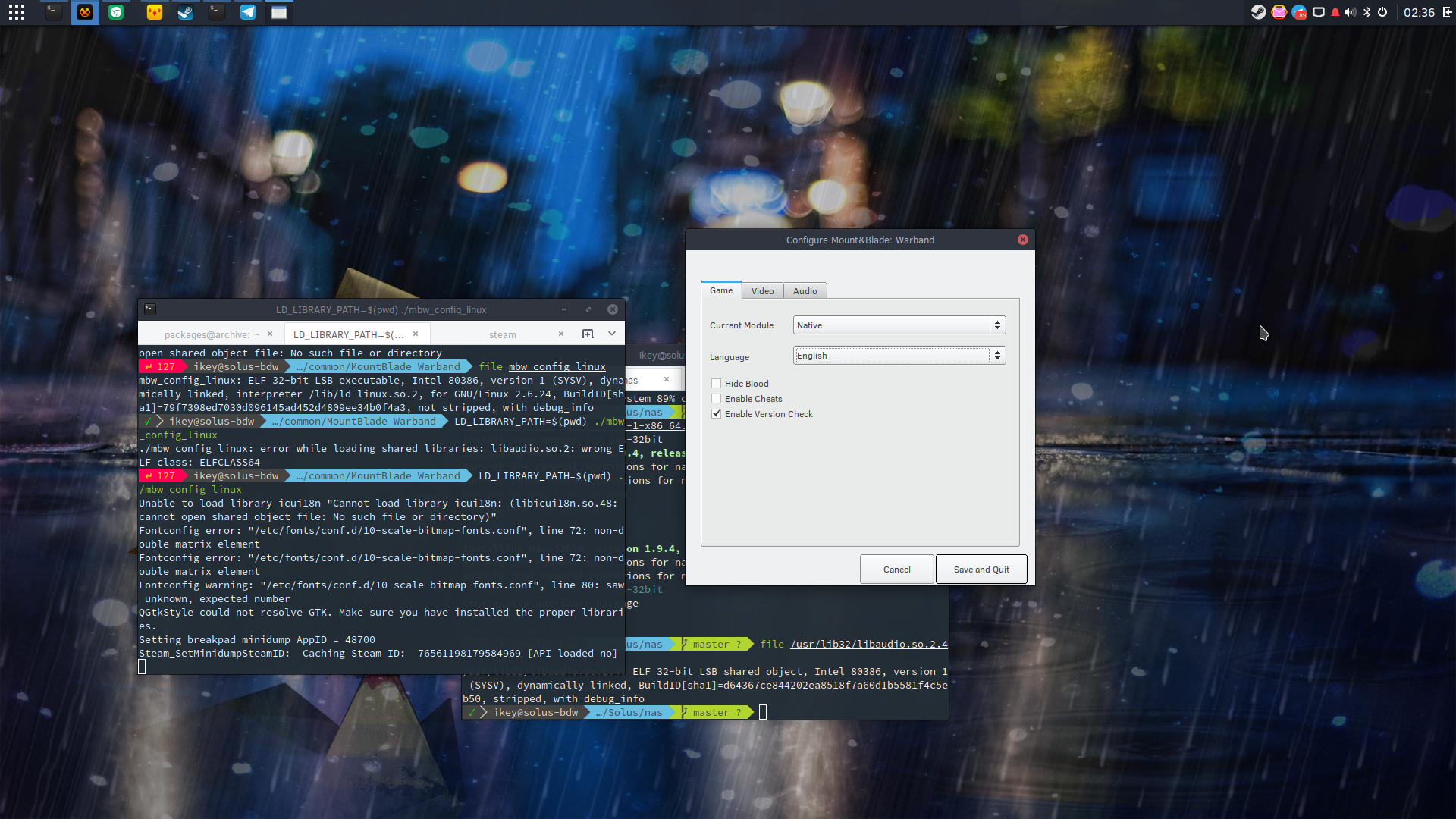Open the applications grid menu
1456x819 pixels.
17,12
